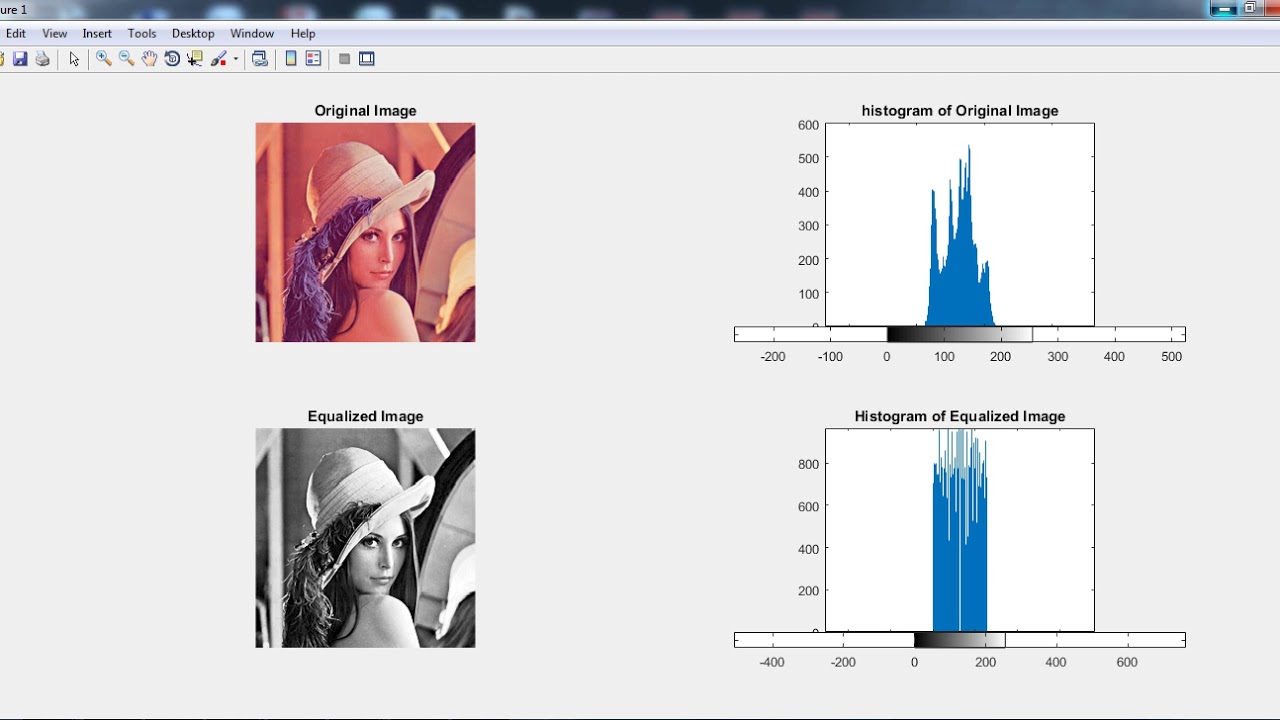Open the Desktop menu
This screenshot has width=1280, height=720.
[193, 34]
